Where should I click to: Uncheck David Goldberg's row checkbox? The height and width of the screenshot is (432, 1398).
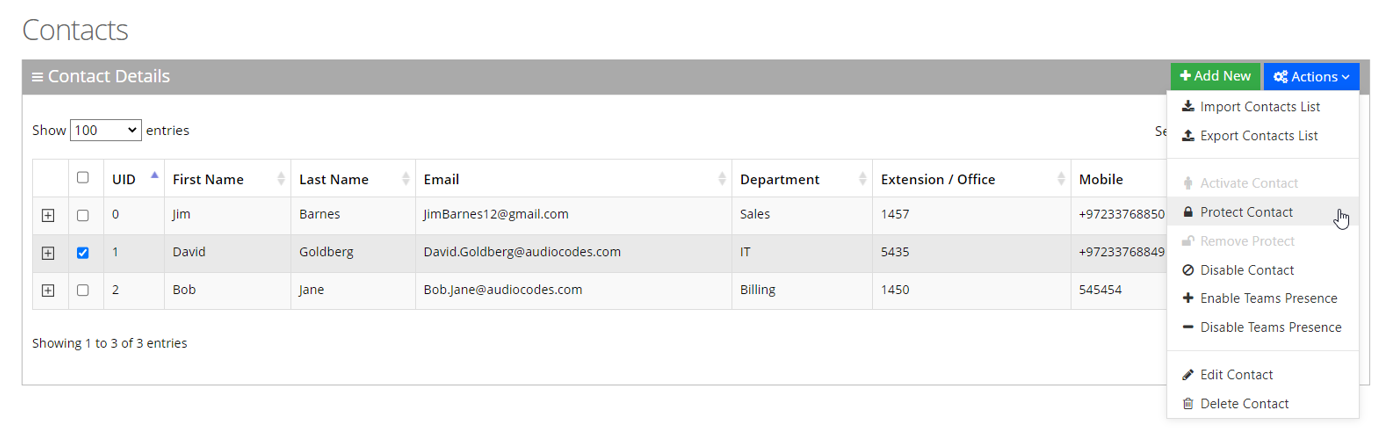tap(83, 253)
